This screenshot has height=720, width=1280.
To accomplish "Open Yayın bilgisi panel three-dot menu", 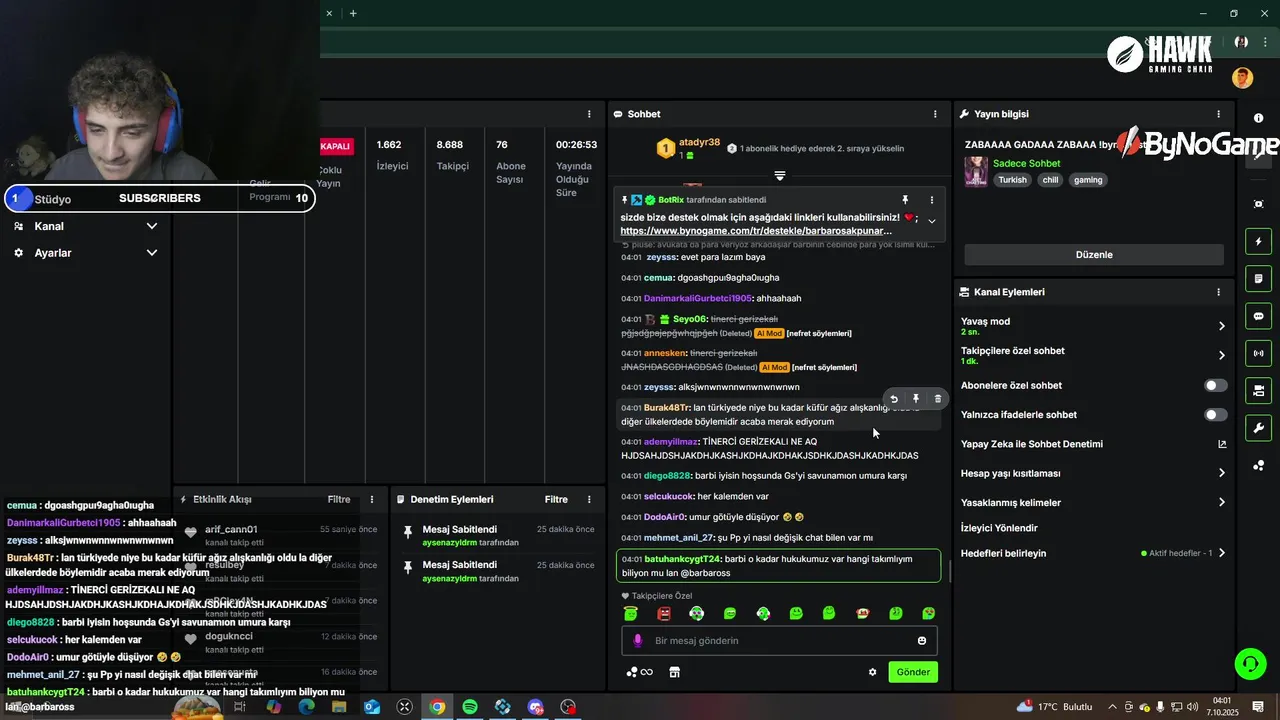I will coord(1218,114).
